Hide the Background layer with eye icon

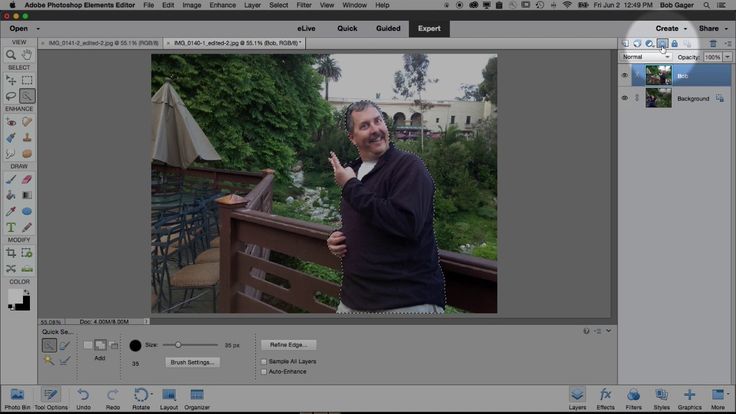tap(625, 98)
